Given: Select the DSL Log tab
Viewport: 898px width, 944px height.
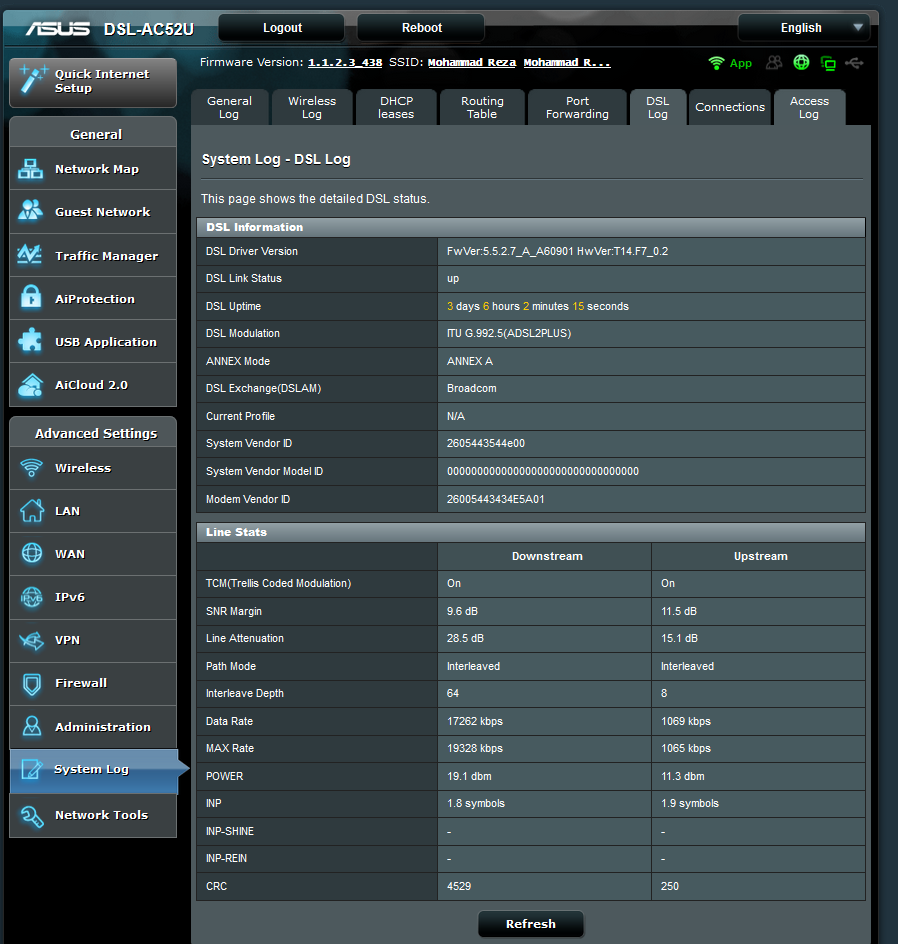Looking at the screenshot, I should 658,107.
